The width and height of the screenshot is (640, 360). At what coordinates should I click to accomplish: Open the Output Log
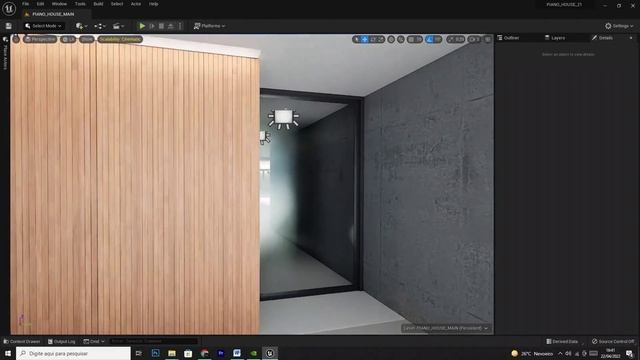click(62, 341)
